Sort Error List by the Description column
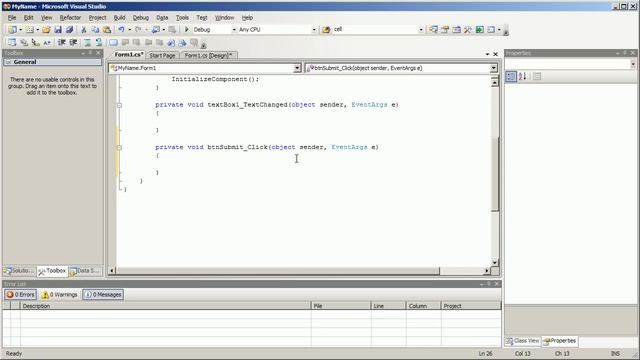The width and height of the screenshot is (640, 360). click(x=165, y=306)
